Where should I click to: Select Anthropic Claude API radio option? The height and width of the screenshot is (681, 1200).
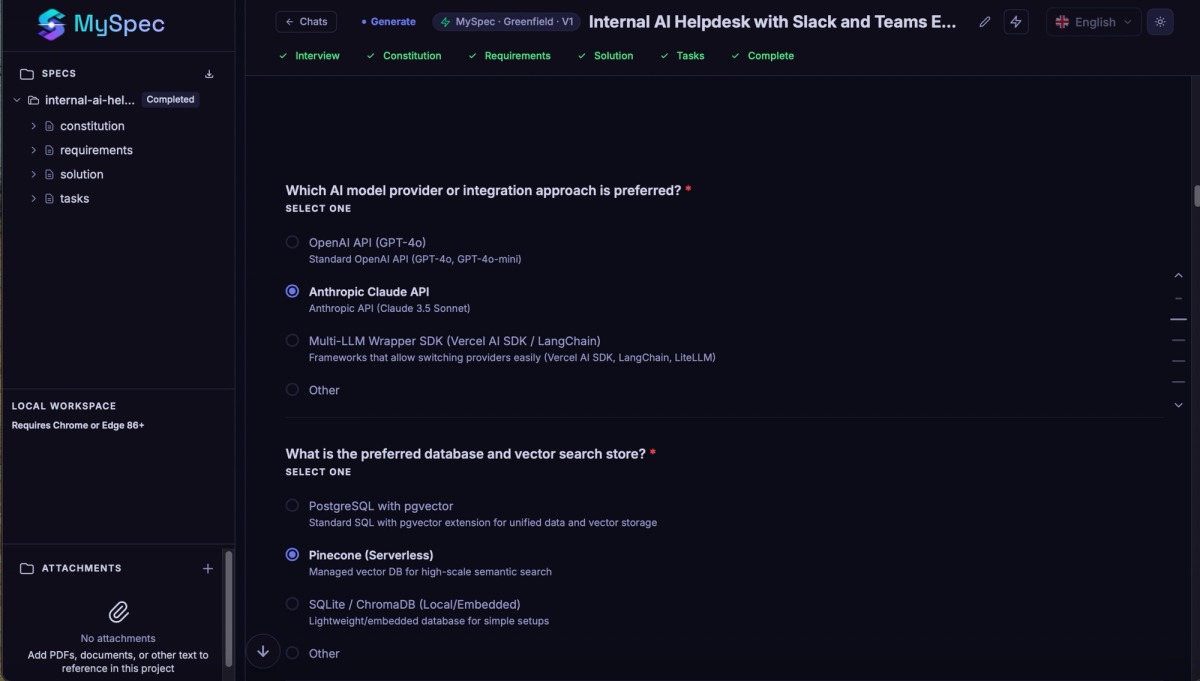(292, 291)
